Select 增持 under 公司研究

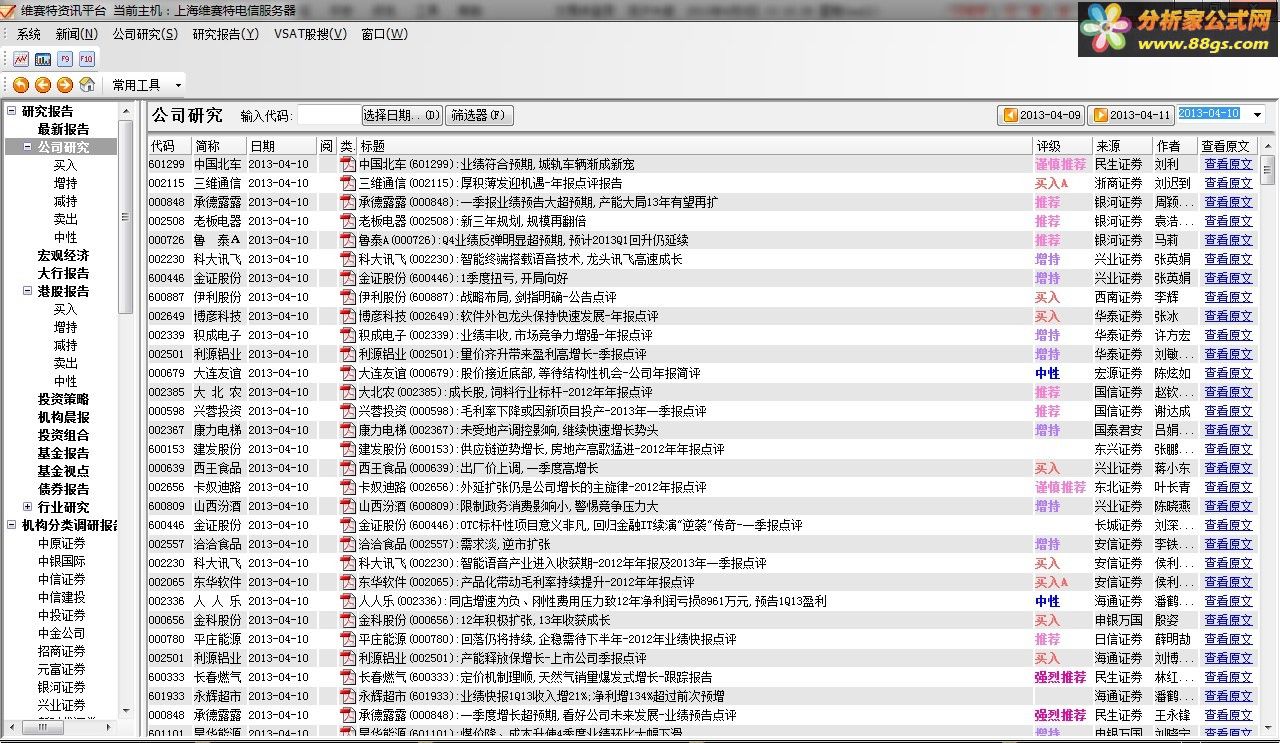(65, 183)
